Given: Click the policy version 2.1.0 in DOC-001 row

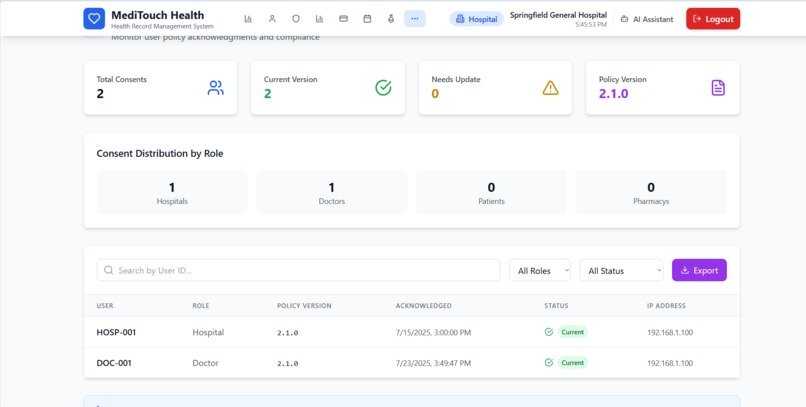Looking at the screenshot, I should 287,363.
